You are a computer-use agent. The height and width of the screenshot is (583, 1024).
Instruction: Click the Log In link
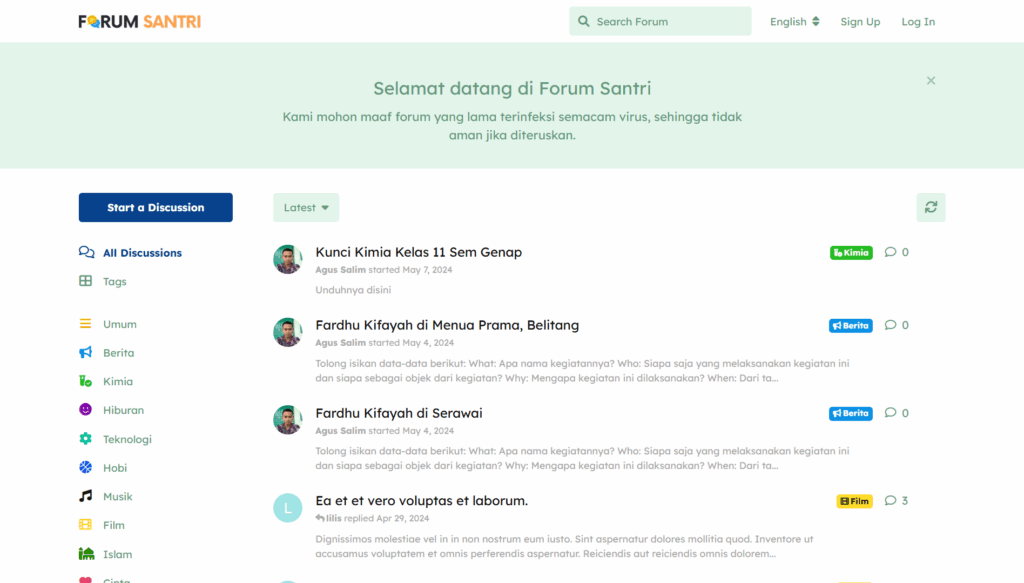click(x=918, y=22)
